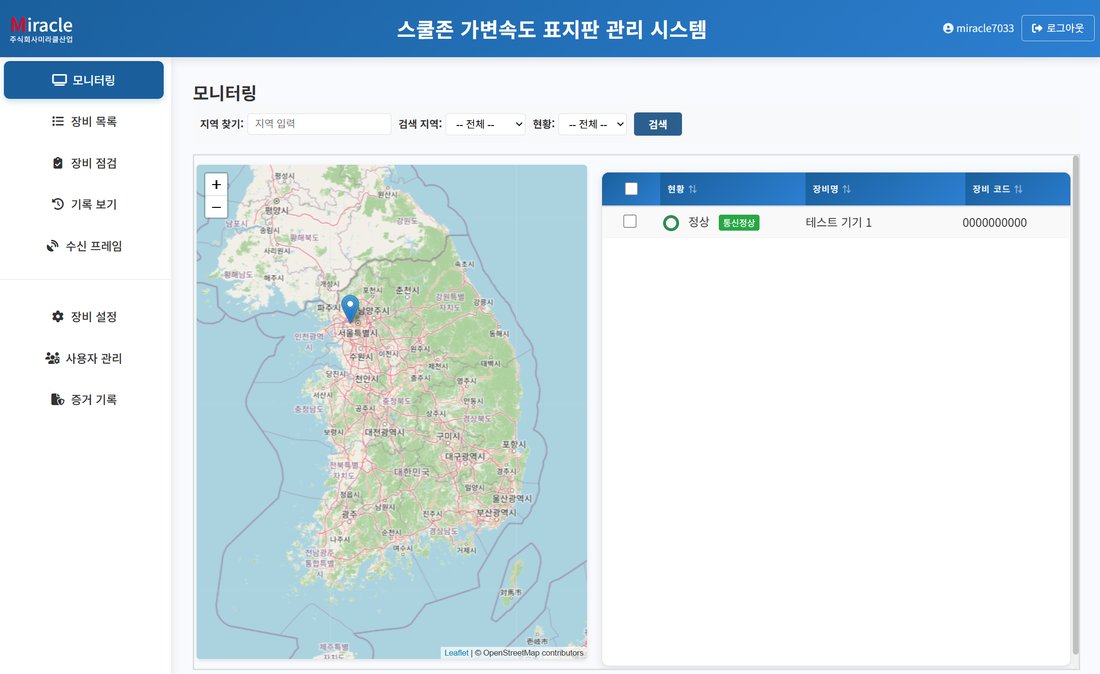Click the 검색 search button
1100x674 pixels.
tap(657, 124)
